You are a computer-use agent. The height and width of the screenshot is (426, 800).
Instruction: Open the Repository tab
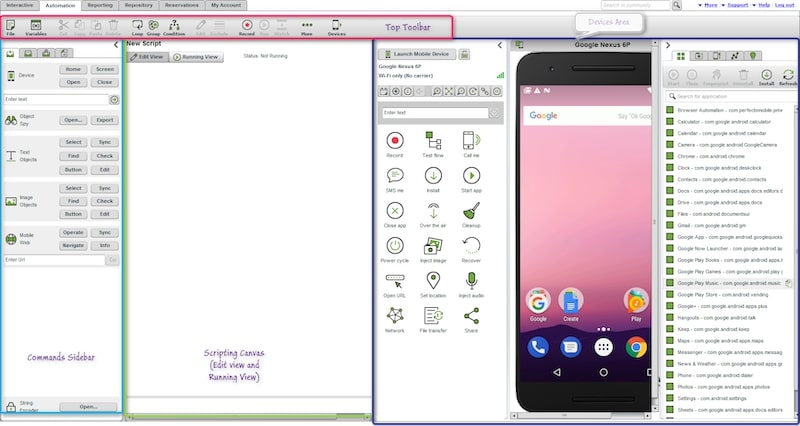[x=139, y=5]
